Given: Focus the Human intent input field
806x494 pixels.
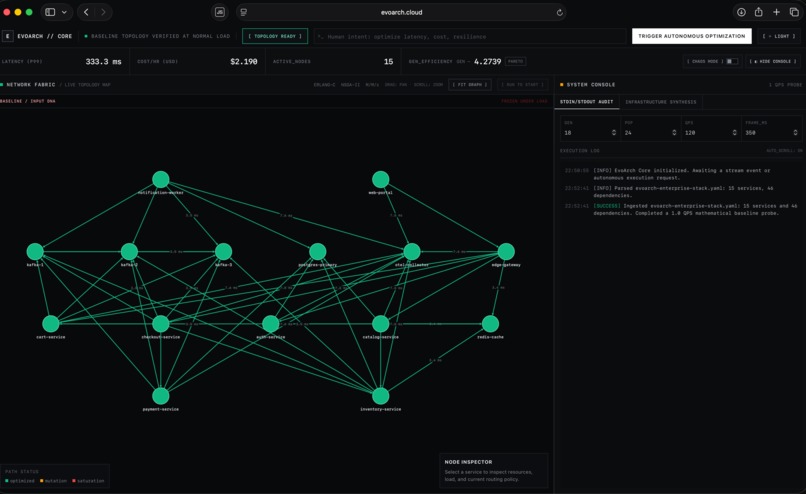Looking at the screenshot, I should [x=470, y=36].
